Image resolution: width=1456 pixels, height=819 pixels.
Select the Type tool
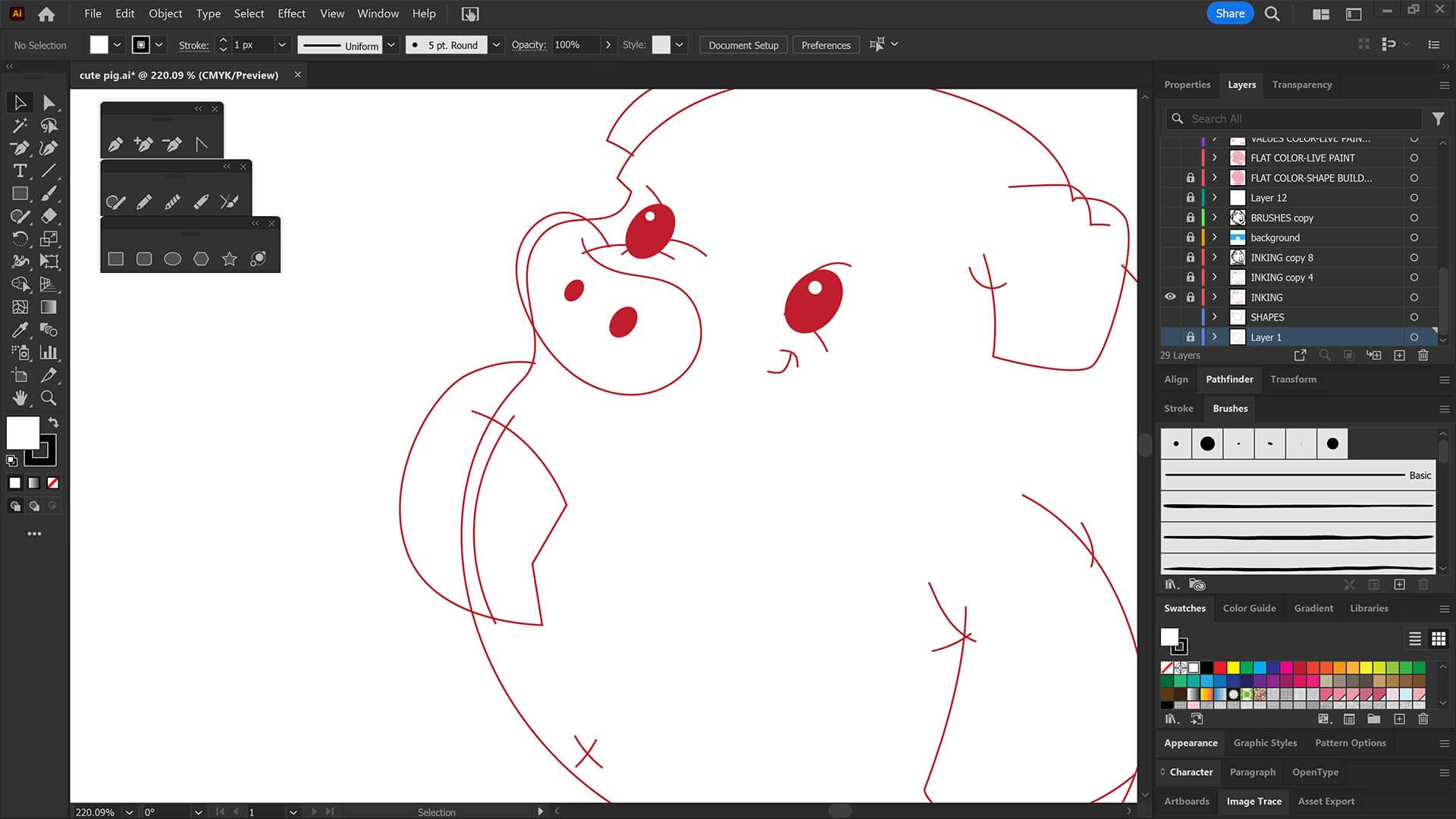coord(20,171)
